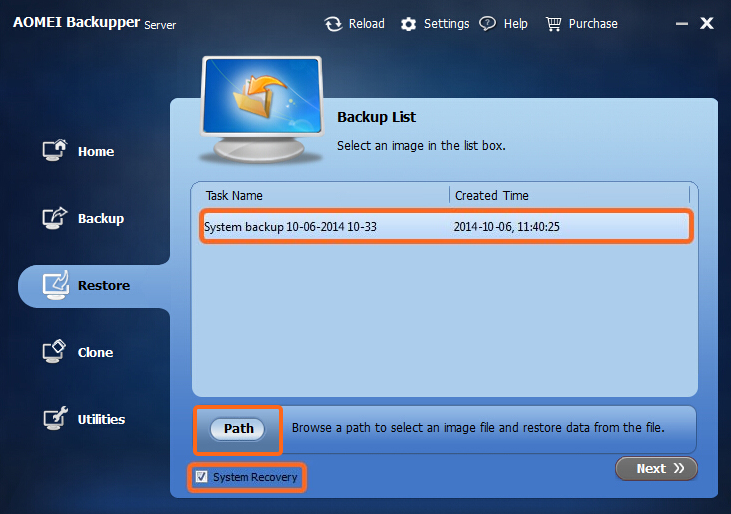
Task: Open the Utilities section
Action: 101,419
